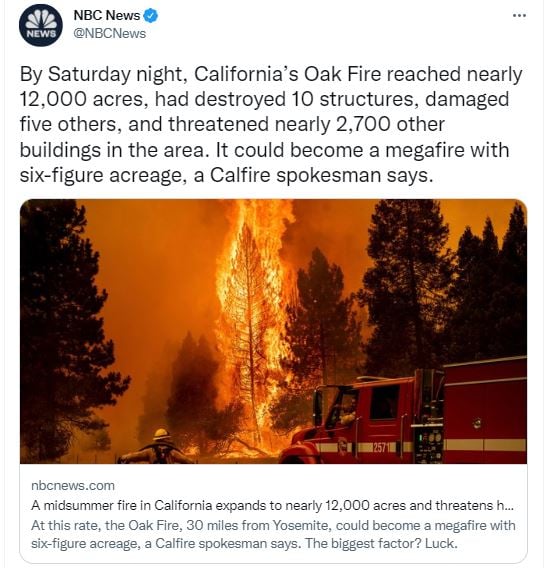Click the NEWS label on the avatar
This screenshot has width=545, height=568.
tap(42, 34)
